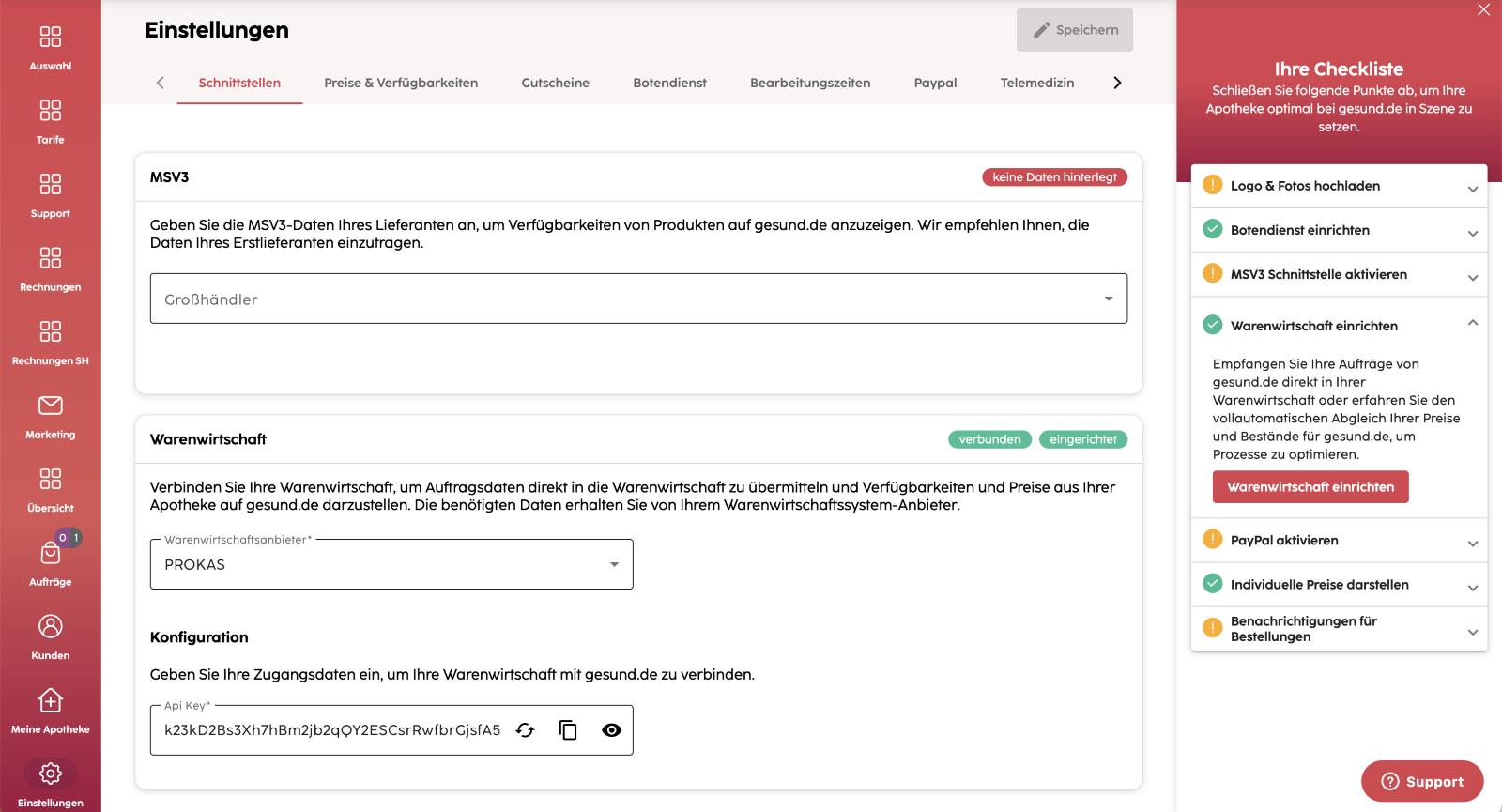The width and height of the screenshot is (1502, 812).
Task: Click the Speichern button
Action: click(1074, 30)
